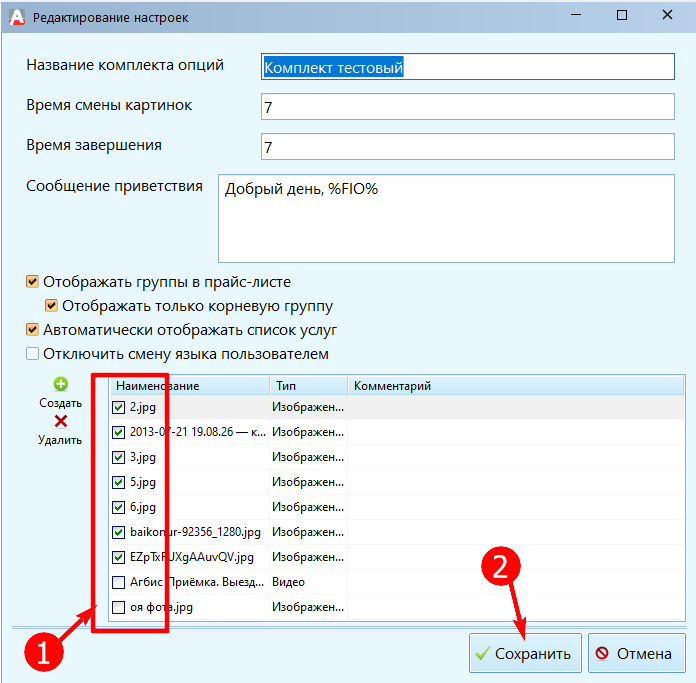Click the Время завершения input field
This screenshot has height=683, width=696.
pos(468,146)
